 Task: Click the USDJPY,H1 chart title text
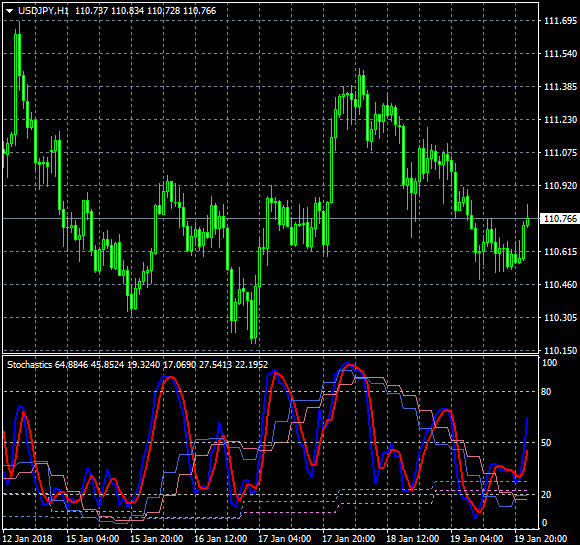point(44,11)
